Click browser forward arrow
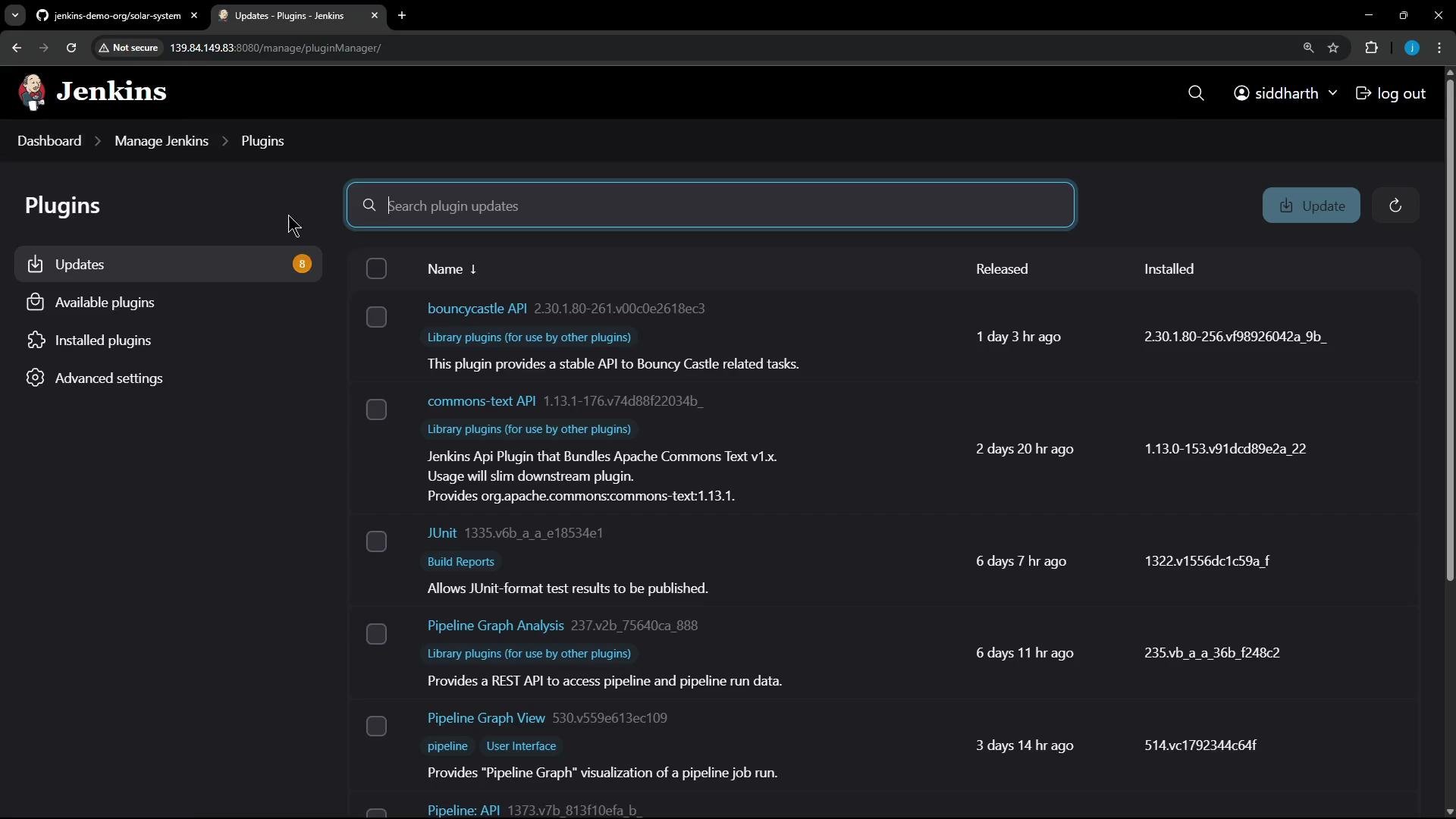 coord(44,48)
